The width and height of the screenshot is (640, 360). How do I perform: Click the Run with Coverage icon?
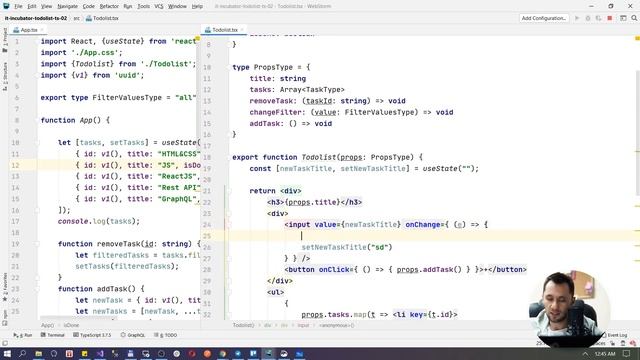[598, 18]
